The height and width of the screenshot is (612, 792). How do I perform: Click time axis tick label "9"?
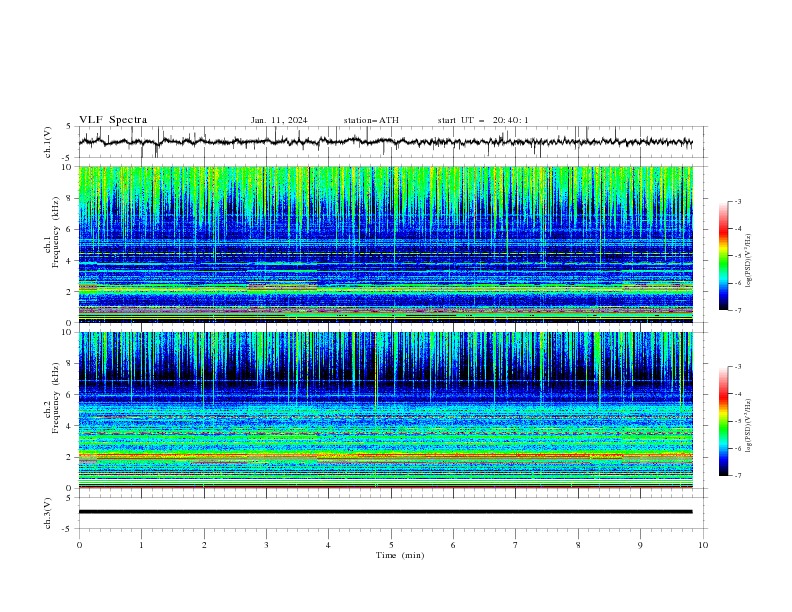[640, 545]
